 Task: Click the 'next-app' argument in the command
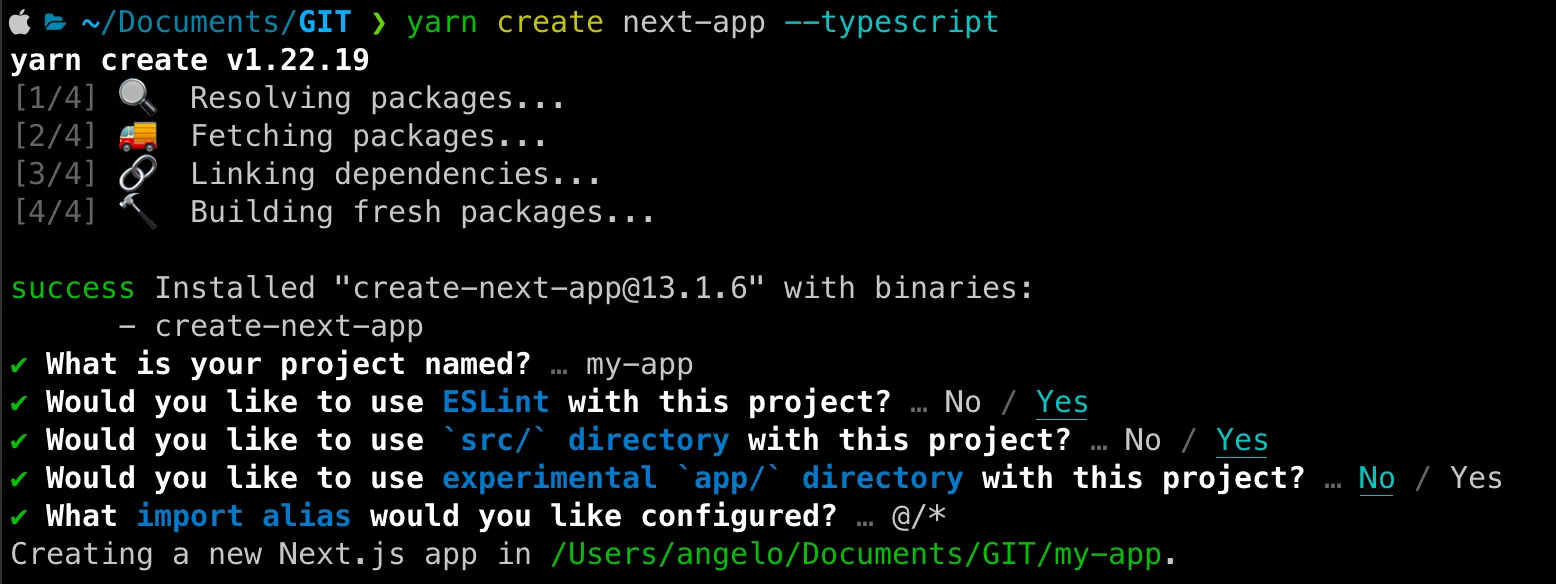pyautogui.click(x=694, y=22)
